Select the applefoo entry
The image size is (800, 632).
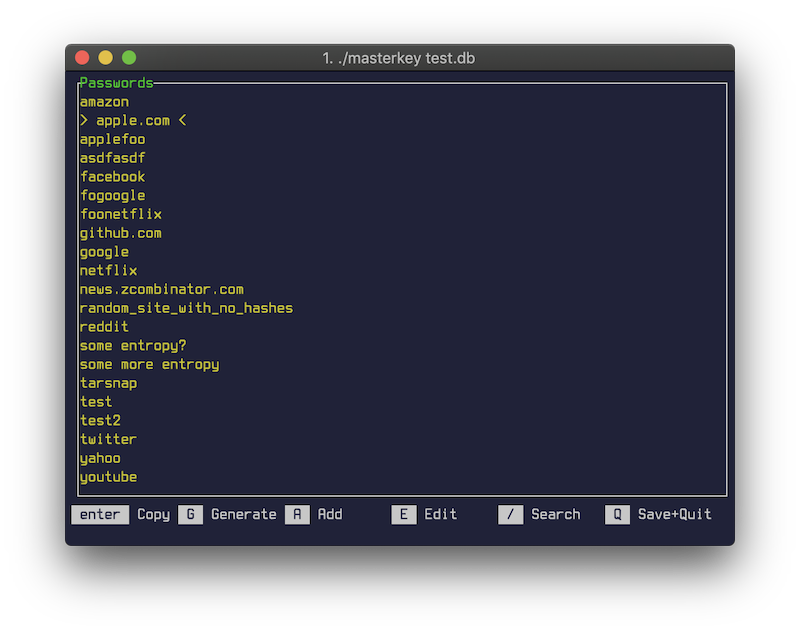[x=113, y=139]
